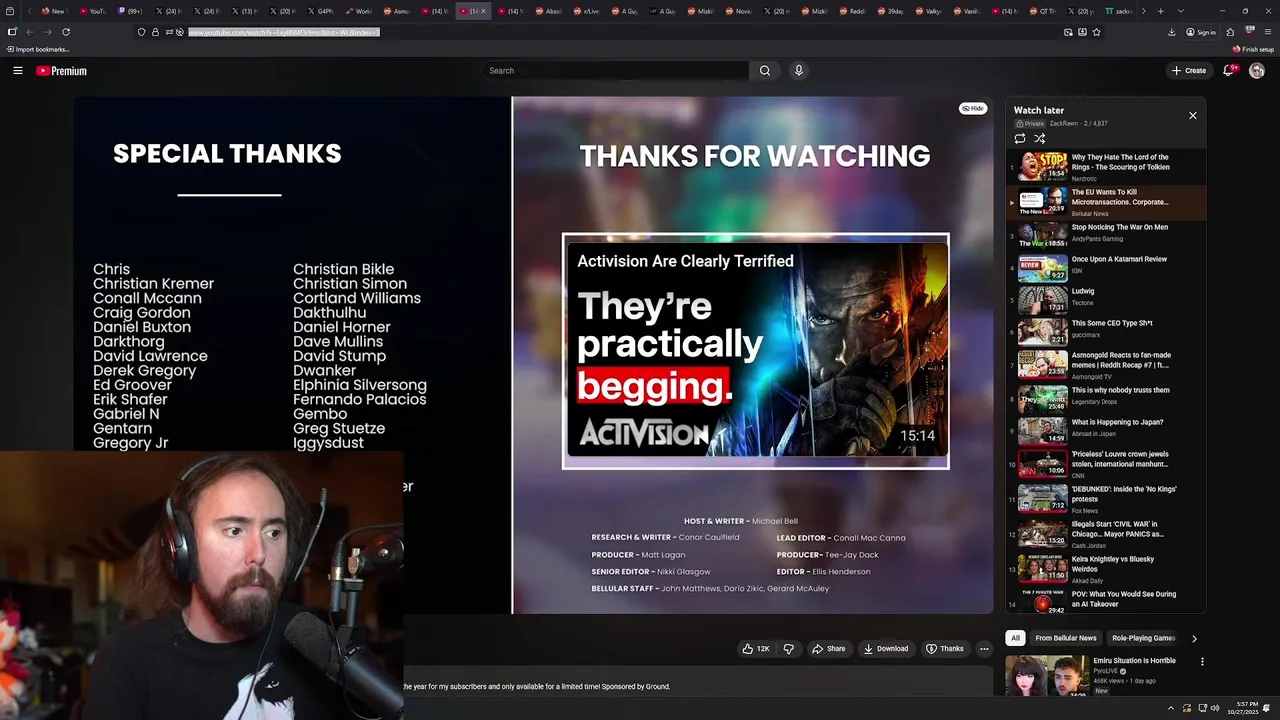Bookmark this page with the star
Screen dimensions: 1280x720
coord(1096,32)
